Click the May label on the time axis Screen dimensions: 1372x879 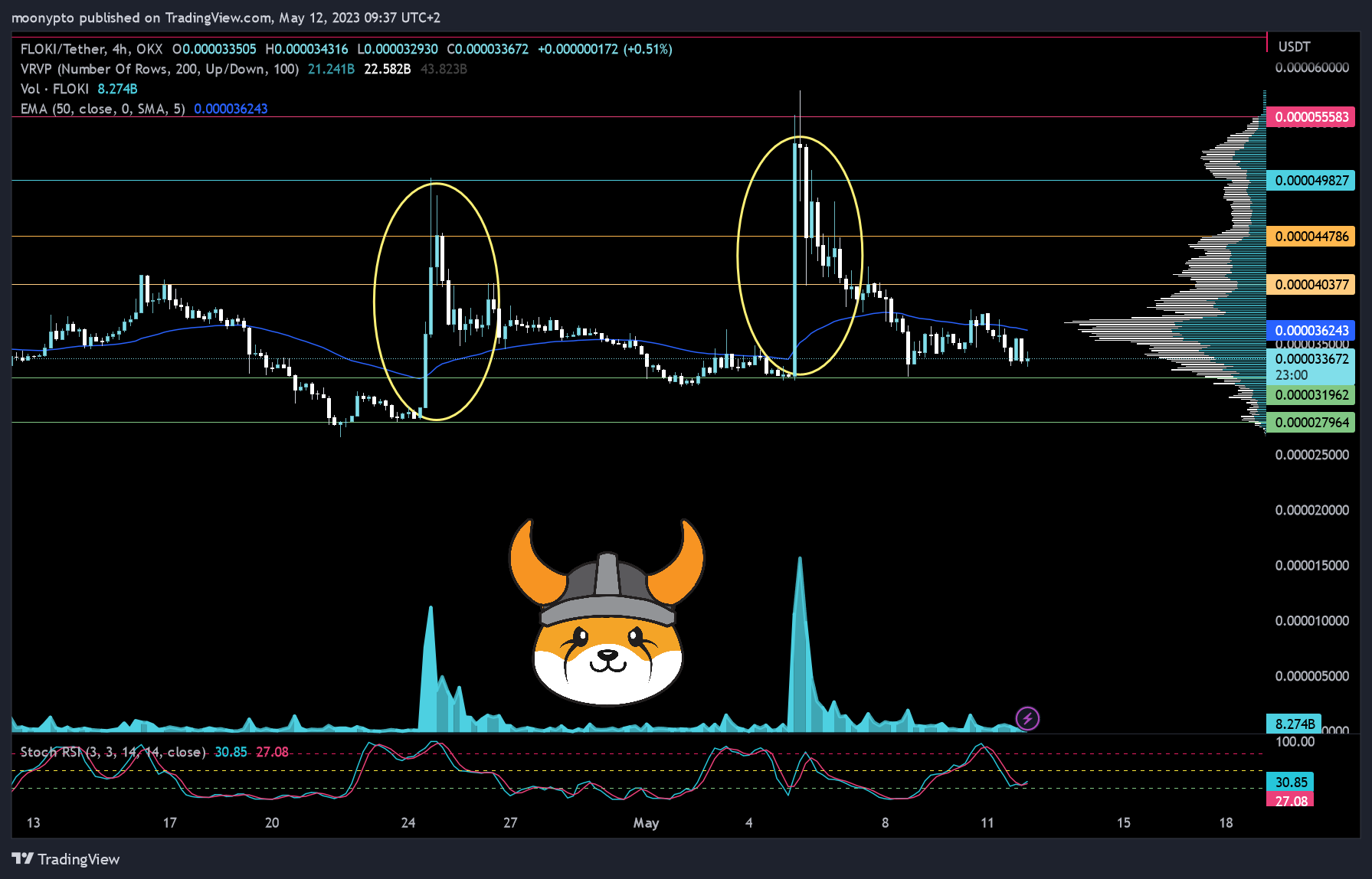(x=646, y=823)
